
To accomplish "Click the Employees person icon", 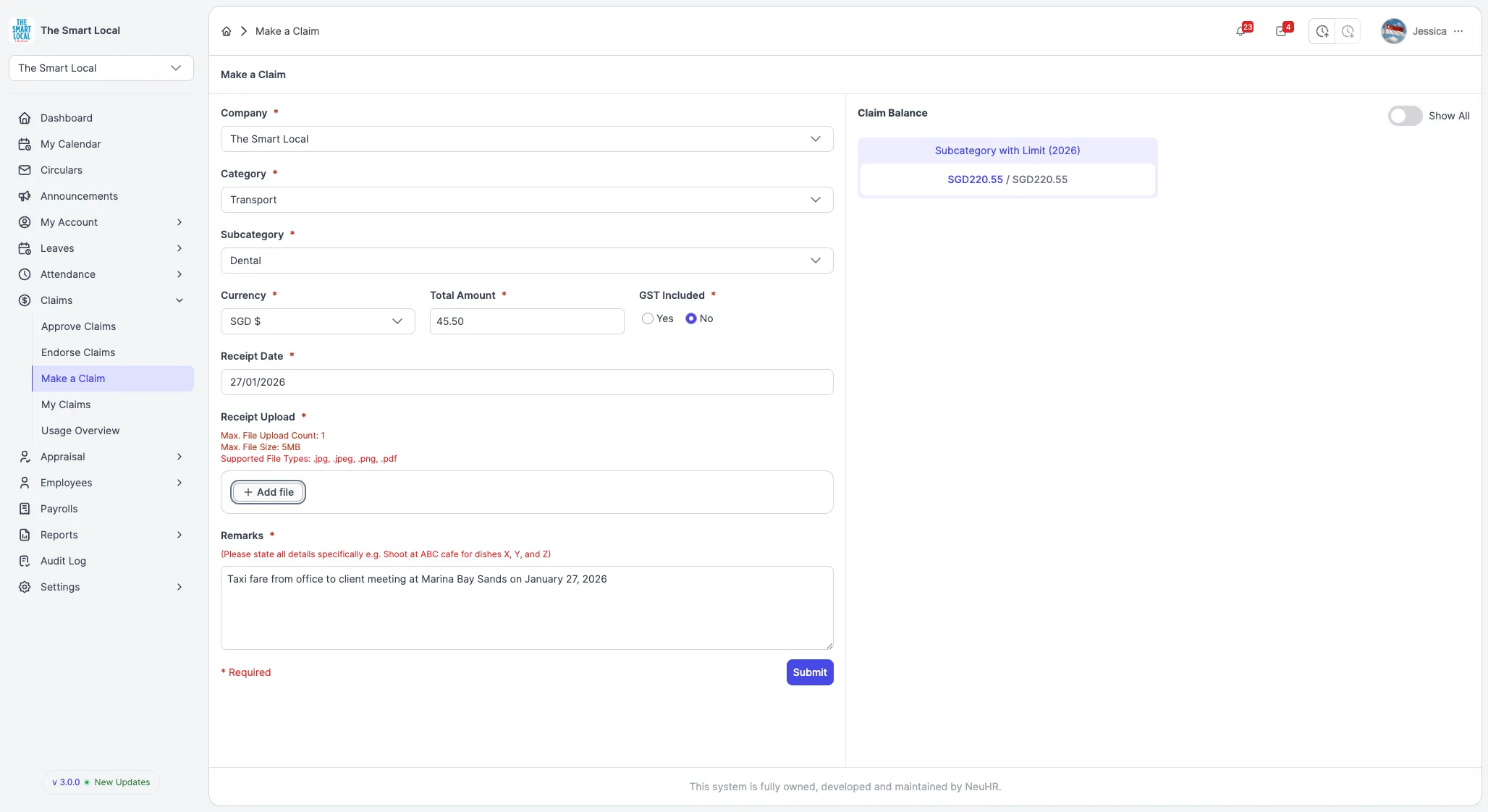I will click(25, 483).
